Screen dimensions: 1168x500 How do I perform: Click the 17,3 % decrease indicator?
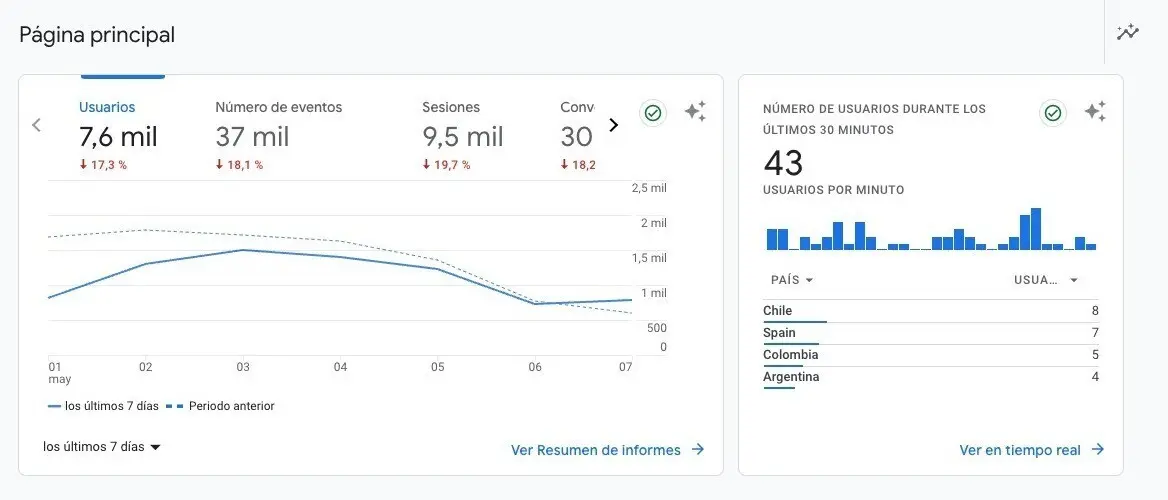coord(103,165)
